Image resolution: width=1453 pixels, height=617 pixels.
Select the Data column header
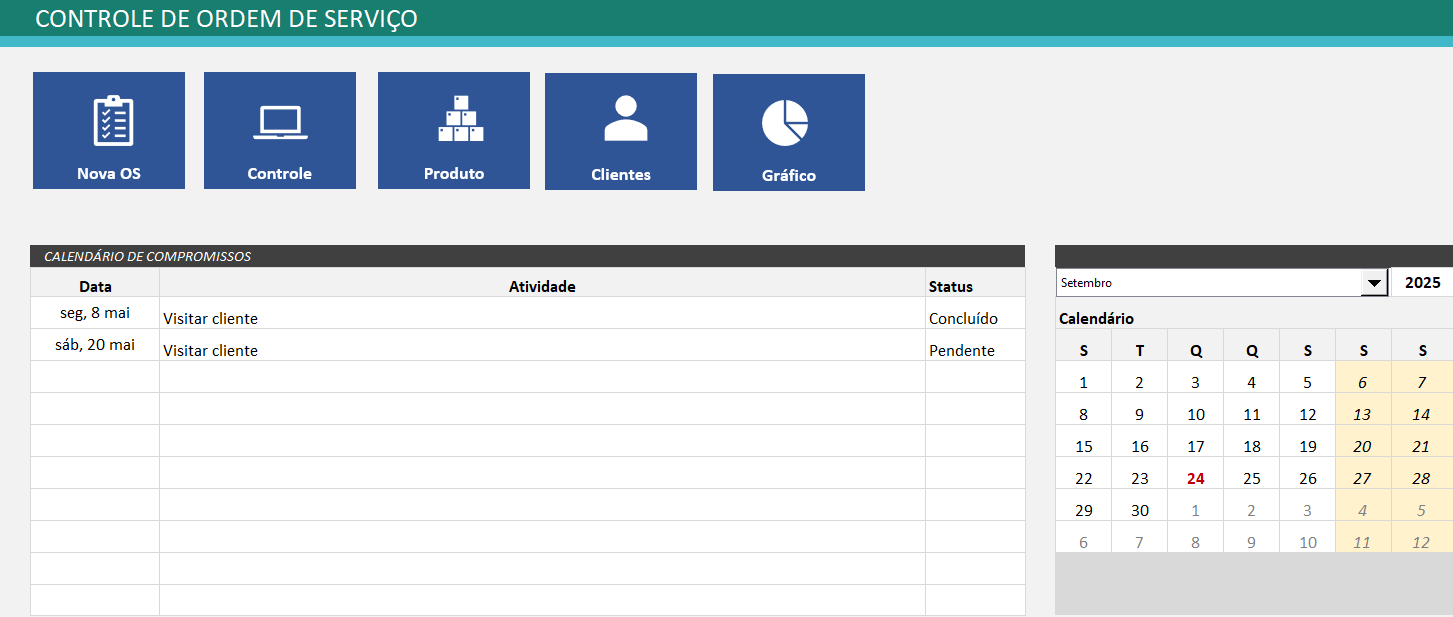click(95, 287)
